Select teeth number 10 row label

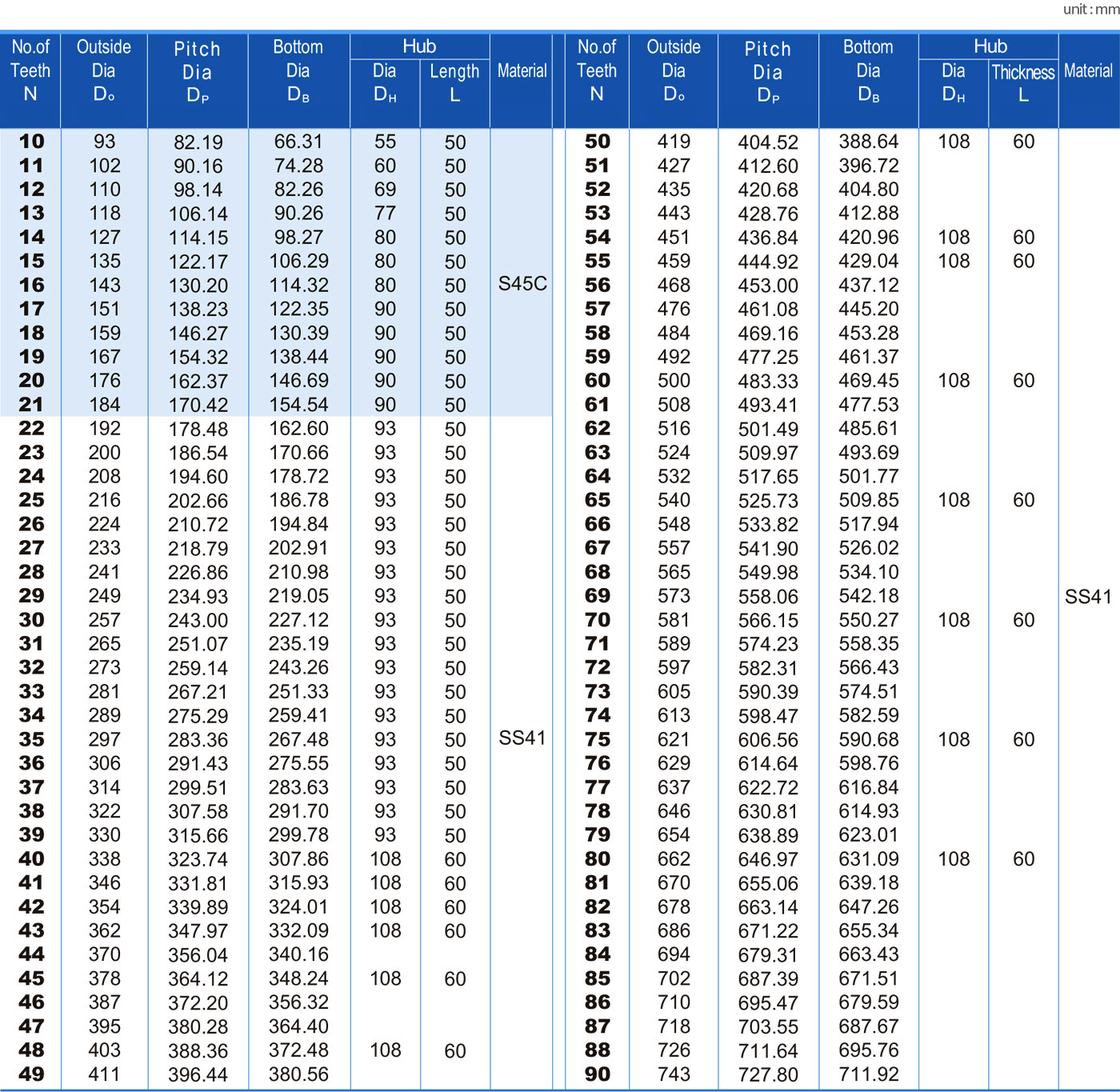click(31, 142)
